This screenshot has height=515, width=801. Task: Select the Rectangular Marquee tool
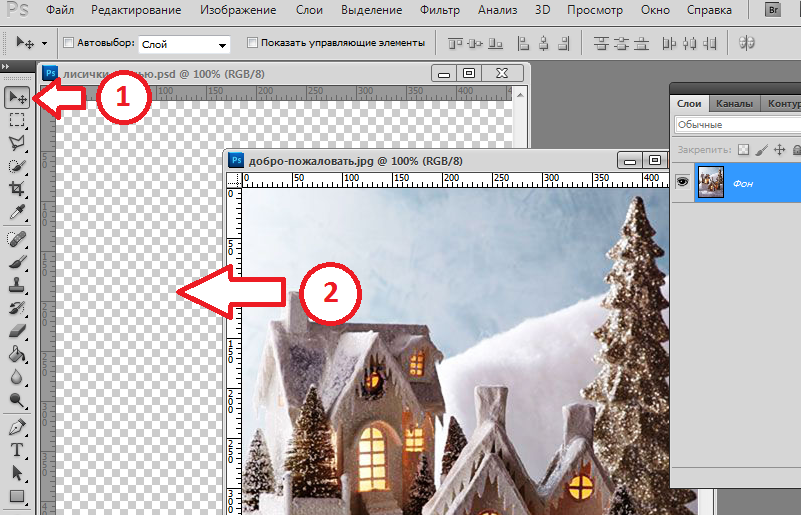(17, 120)
